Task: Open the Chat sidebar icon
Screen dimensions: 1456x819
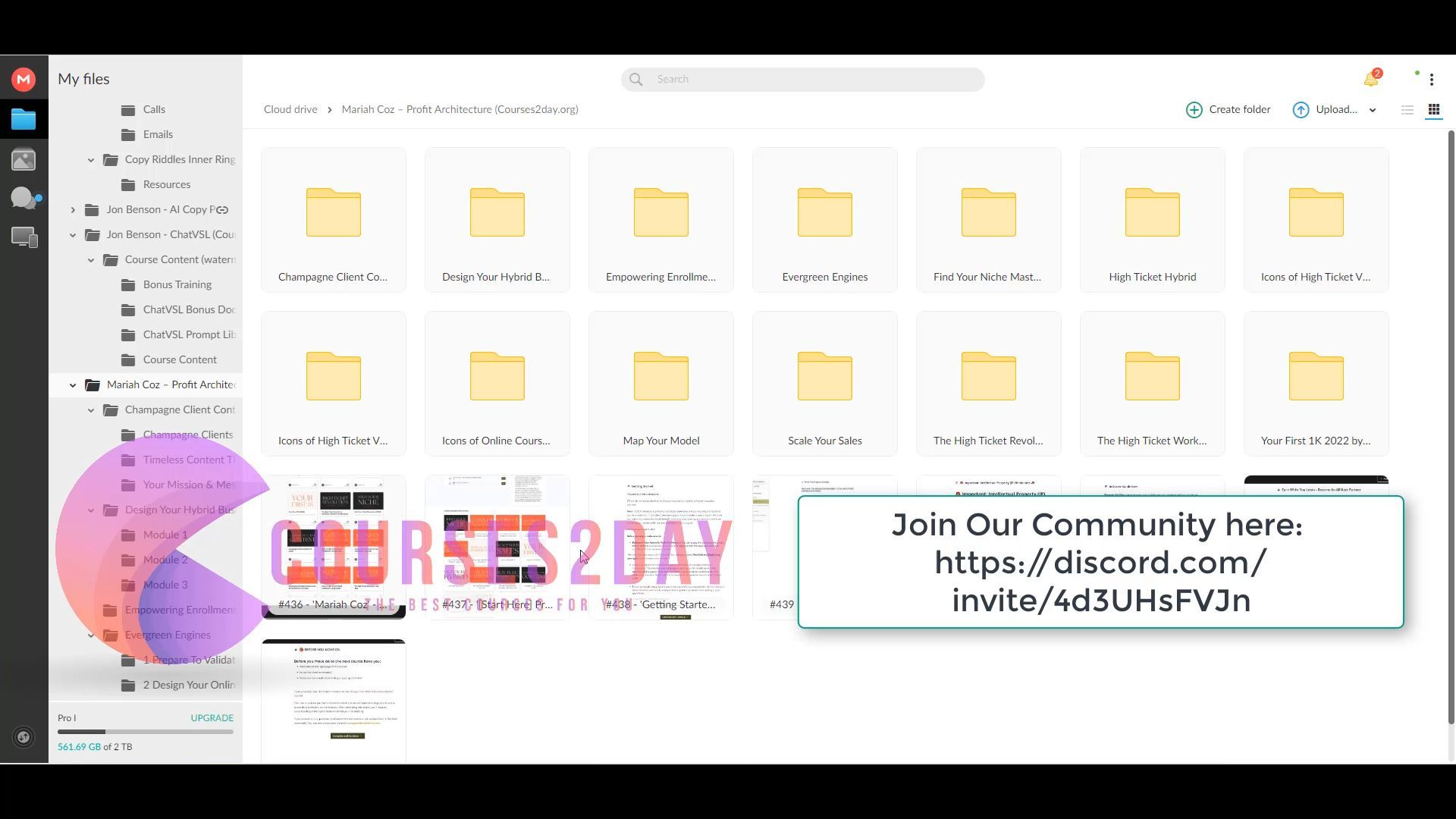Action: click(x=25, y=199)
